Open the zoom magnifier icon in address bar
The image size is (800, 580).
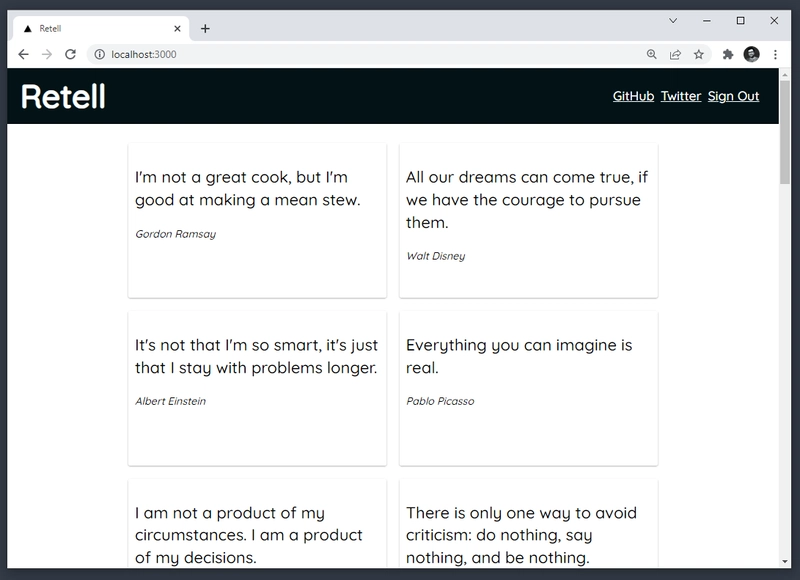pos(652,55)
